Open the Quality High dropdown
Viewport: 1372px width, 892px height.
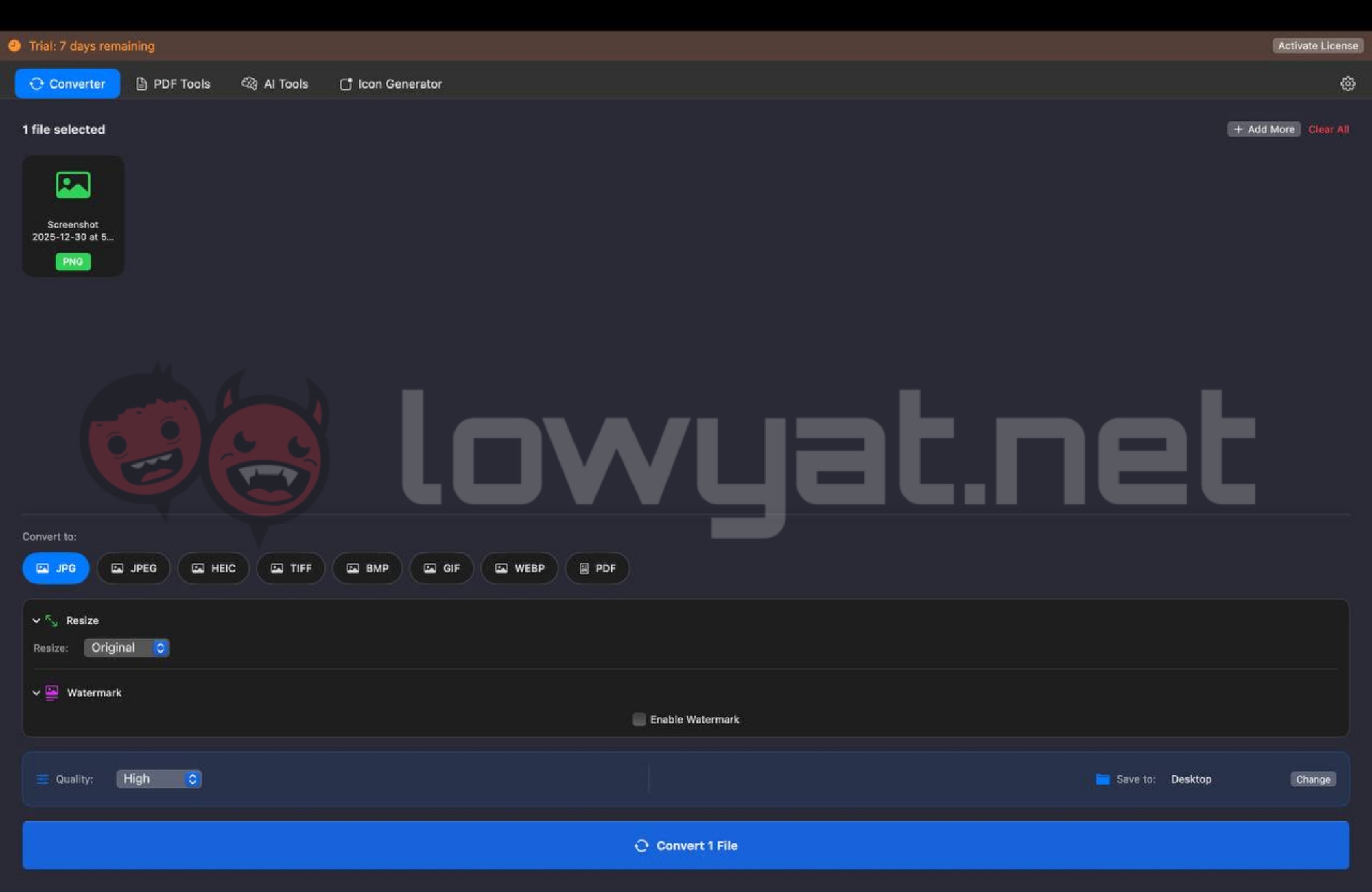(x=158, y=779)
